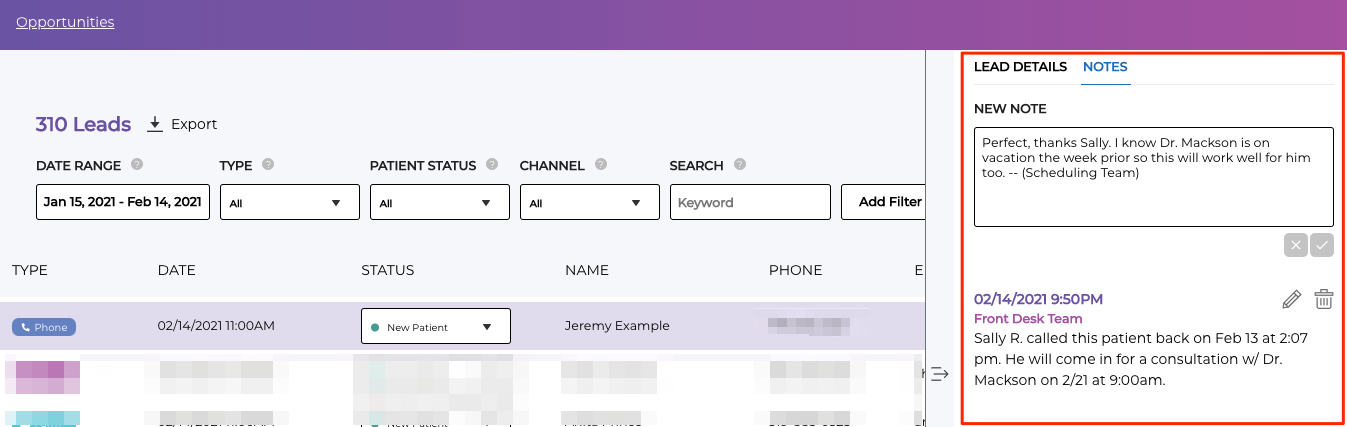Expand the Patient Status filter dropdown
The image size is (1347, 427).
point(439,202)
